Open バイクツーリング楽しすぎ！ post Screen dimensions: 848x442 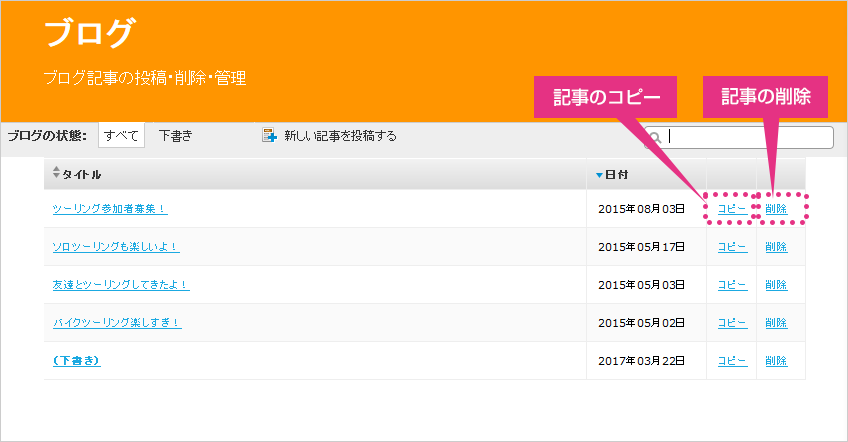coord(117,322)
